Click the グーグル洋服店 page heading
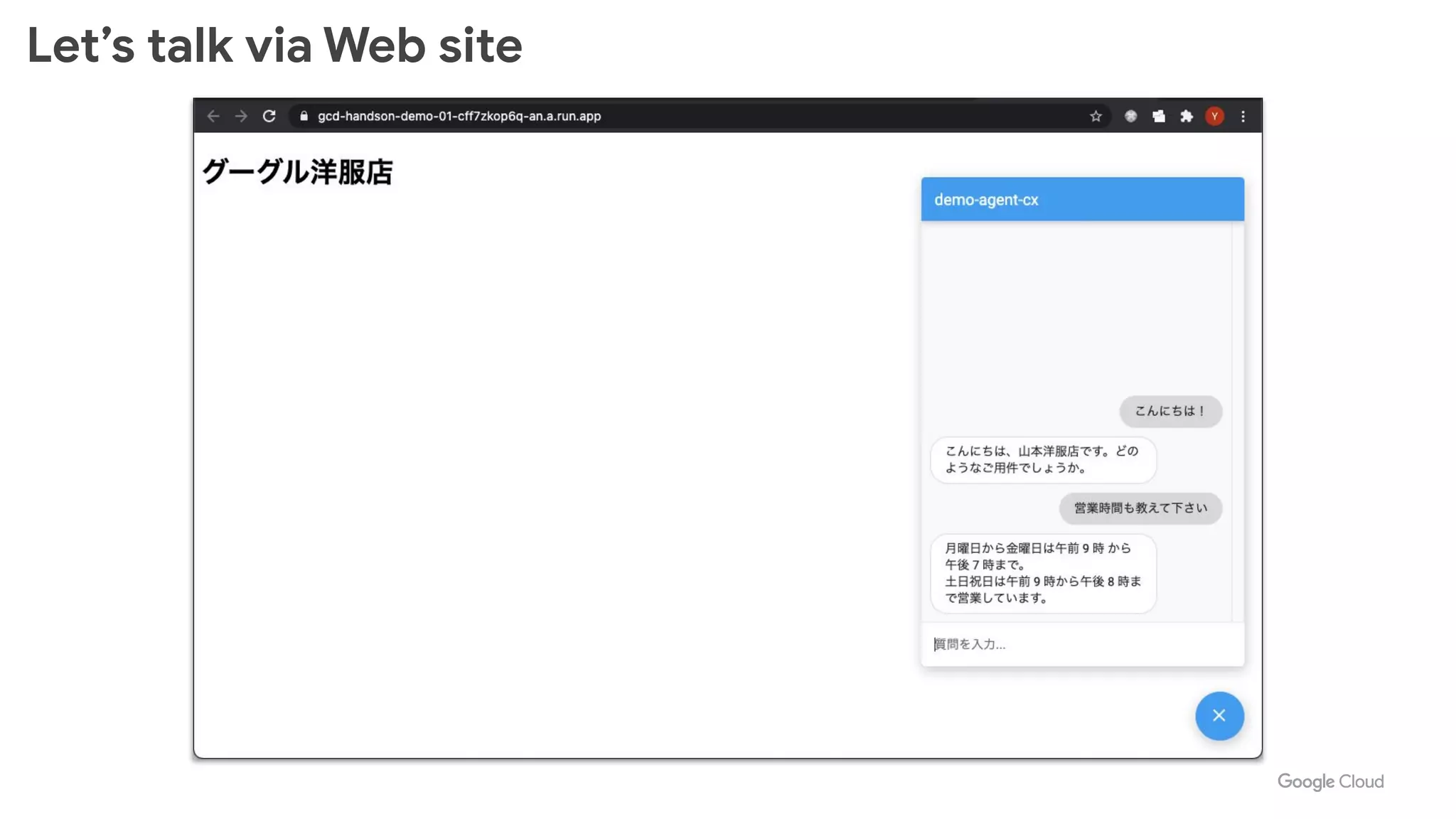This screenshot has width=1456, height=819. (297, 172)
